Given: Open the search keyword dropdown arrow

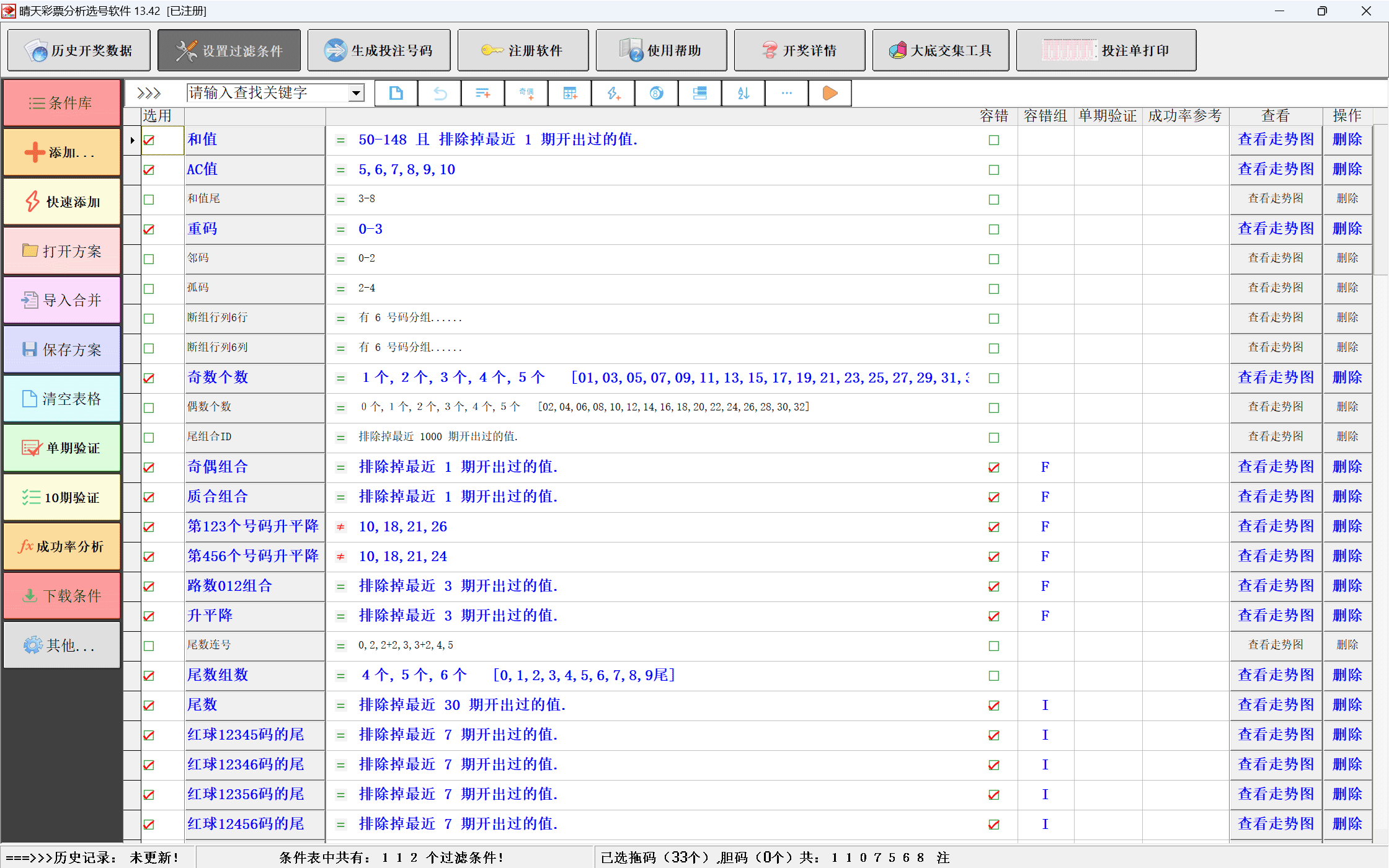Looking at the screenshot, I should [356, 93].
